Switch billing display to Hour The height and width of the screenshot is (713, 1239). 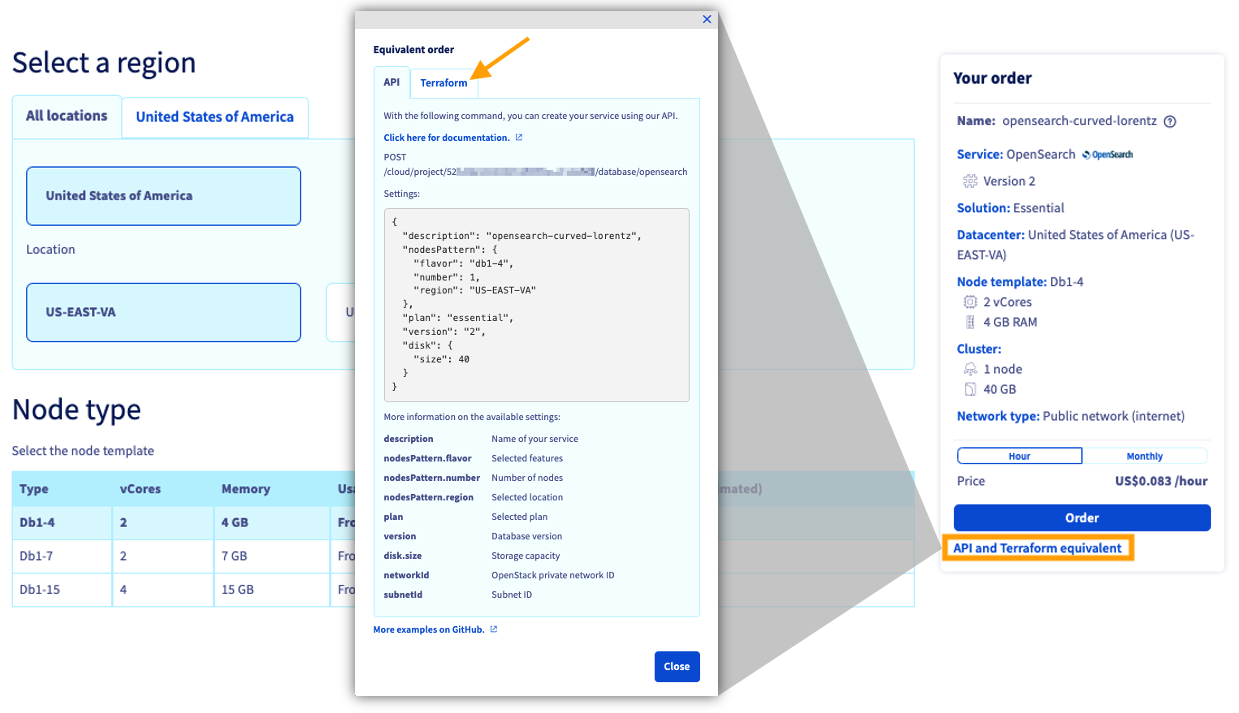pos(1019,456)
